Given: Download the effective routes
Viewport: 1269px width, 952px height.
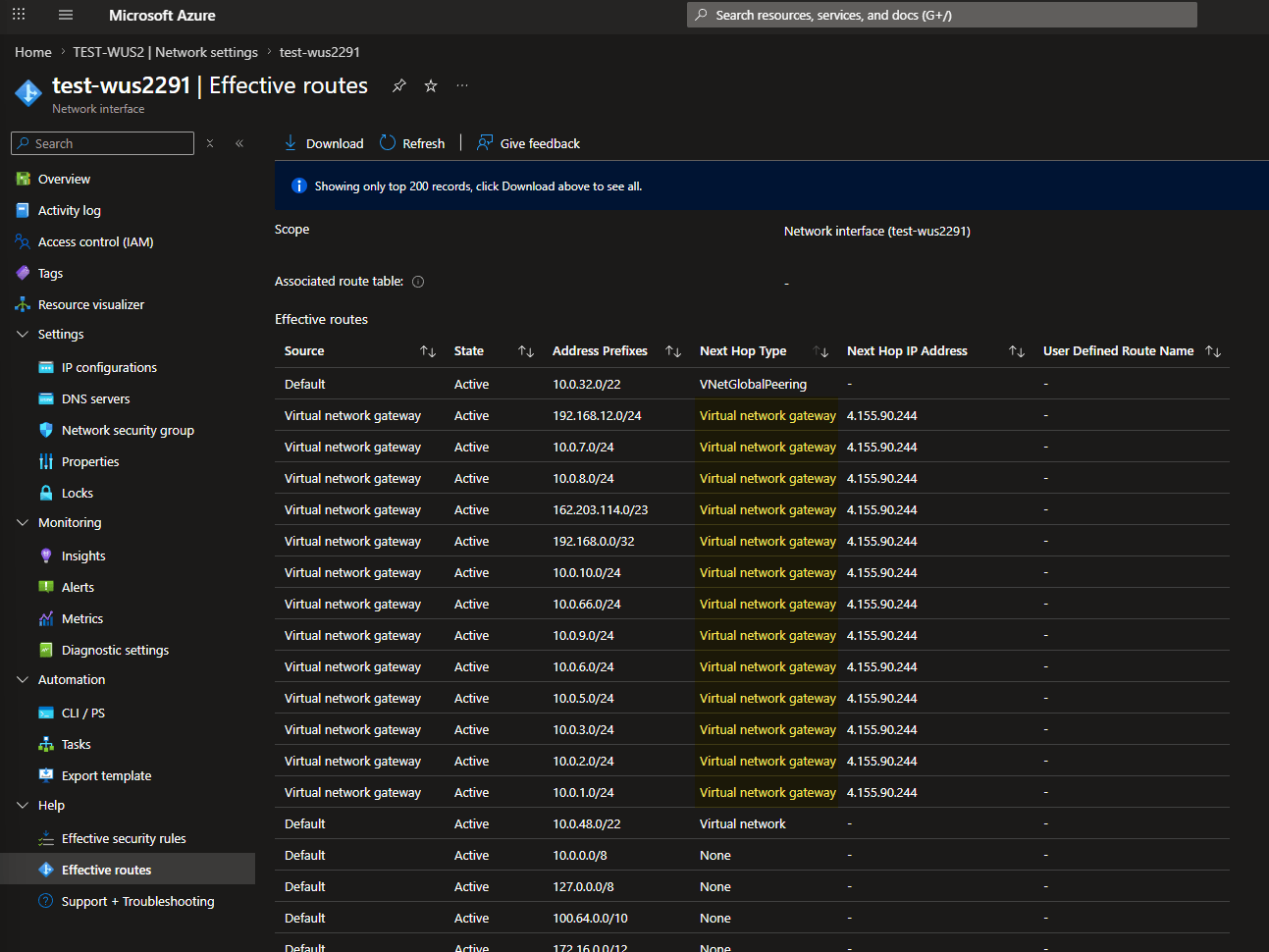Looking at the screenshot, I should pyautogui.click(x=323, y=143).
